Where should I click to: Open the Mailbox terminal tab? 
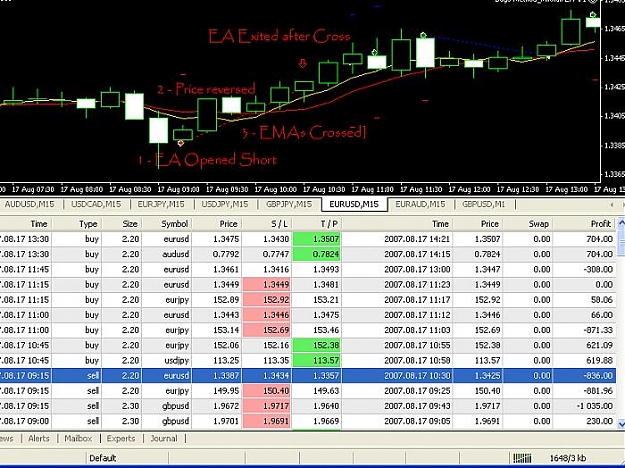point(78,439)
